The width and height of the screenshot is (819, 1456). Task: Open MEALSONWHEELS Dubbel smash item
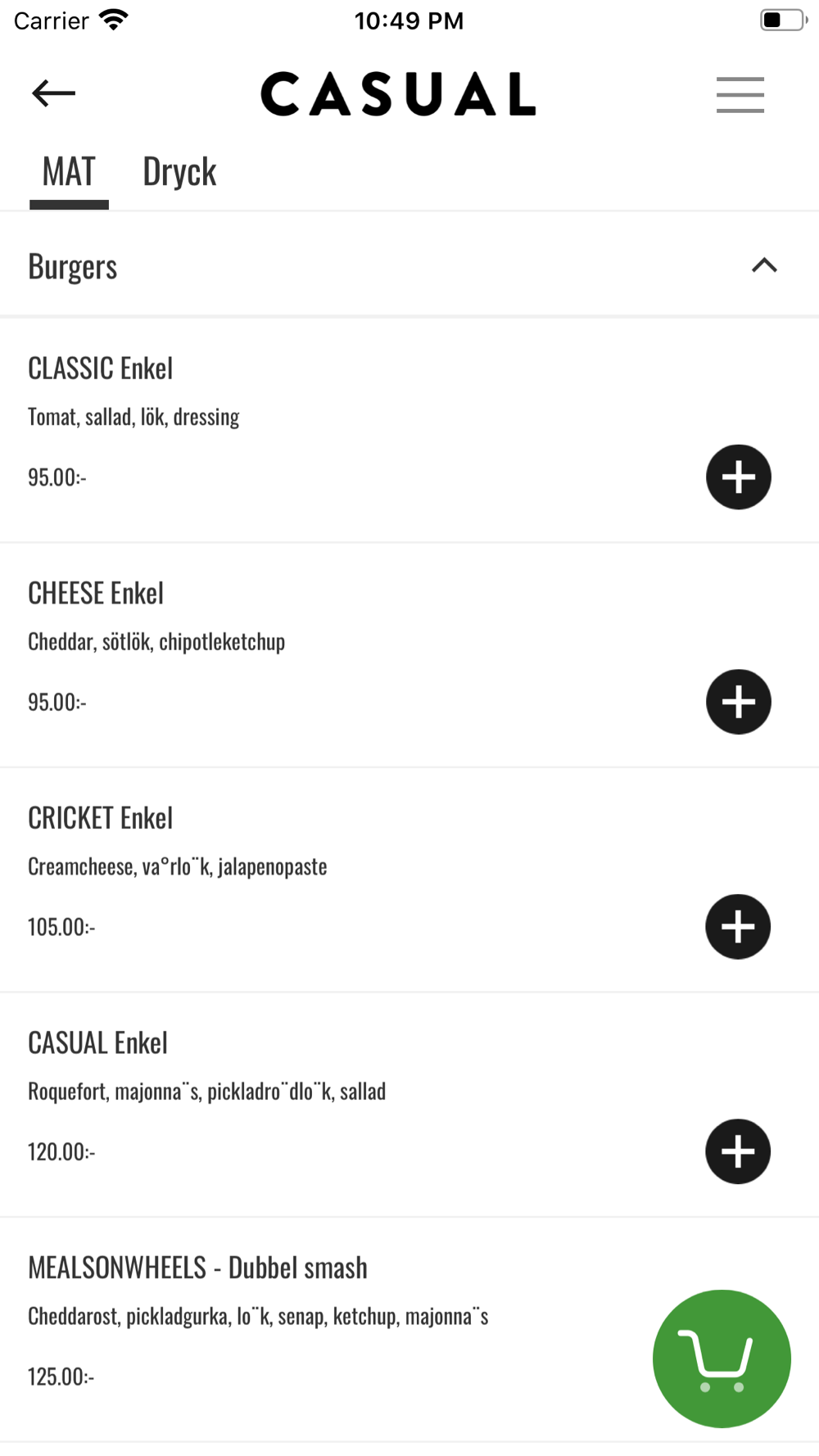pos(197,1268)
